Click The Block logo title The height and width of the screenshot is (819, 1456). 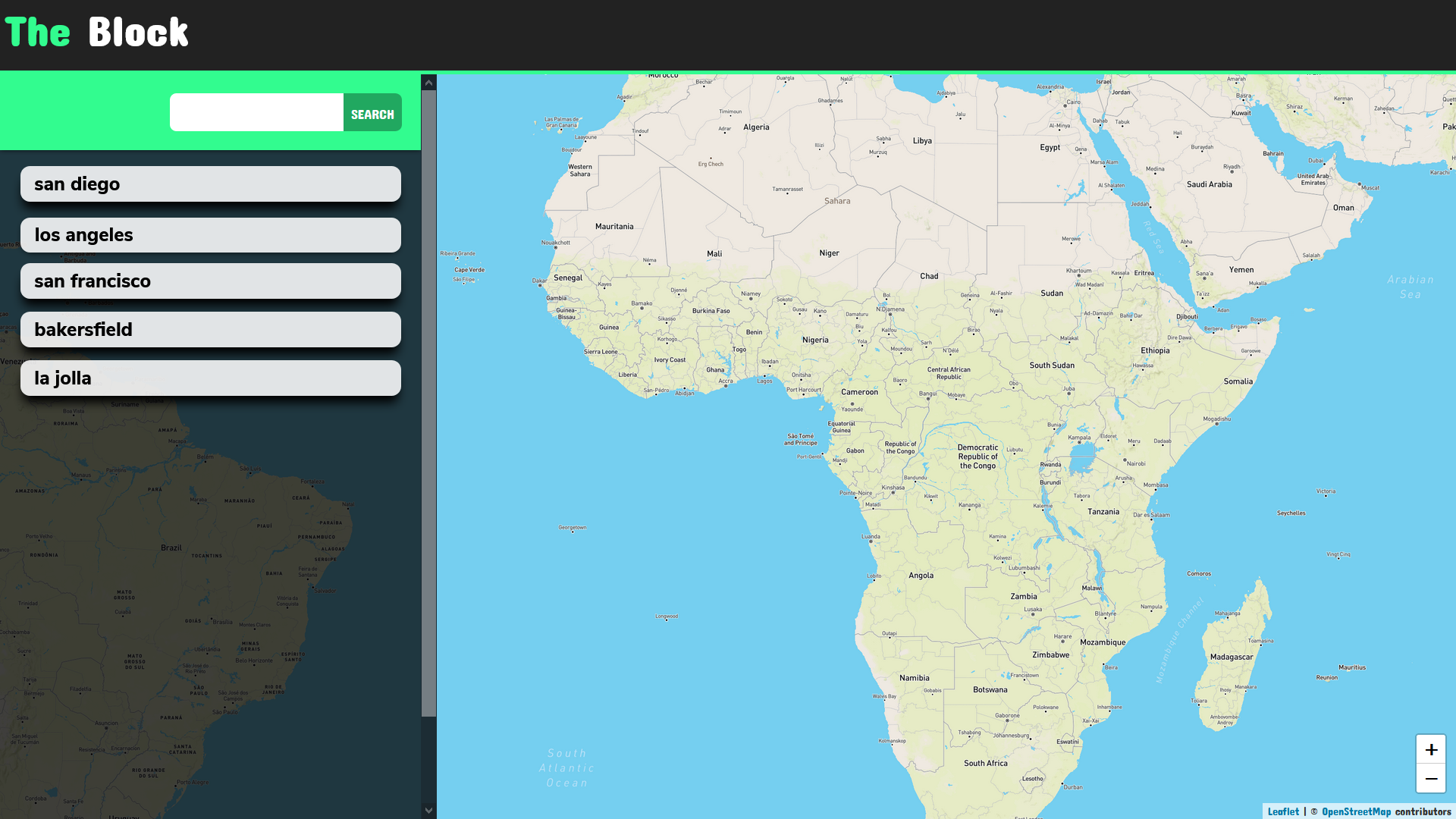click(x=97, y=33)
